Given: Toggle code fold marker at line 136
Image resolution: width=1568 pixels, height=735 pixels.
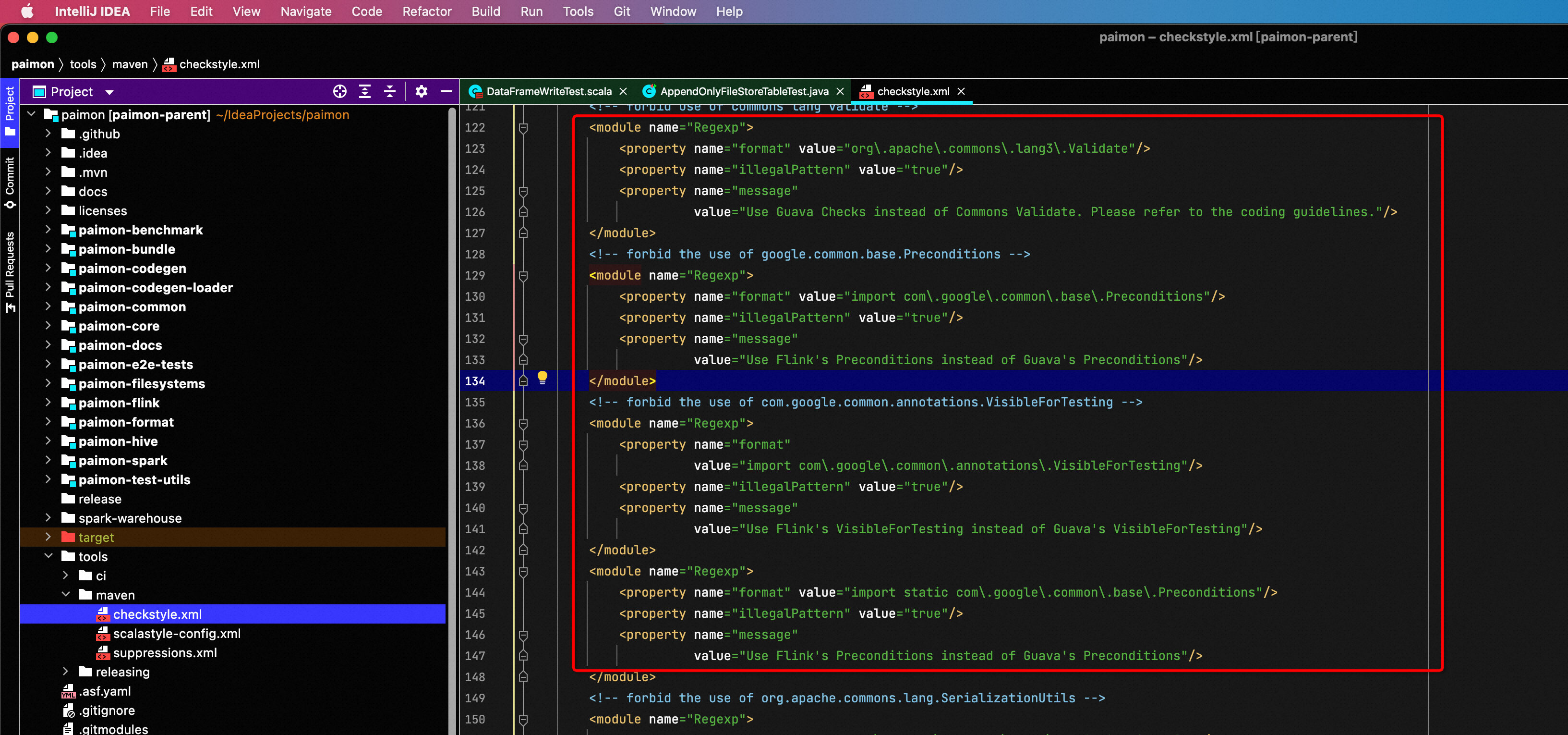Looking at the screenshot, I should (523, 423).
